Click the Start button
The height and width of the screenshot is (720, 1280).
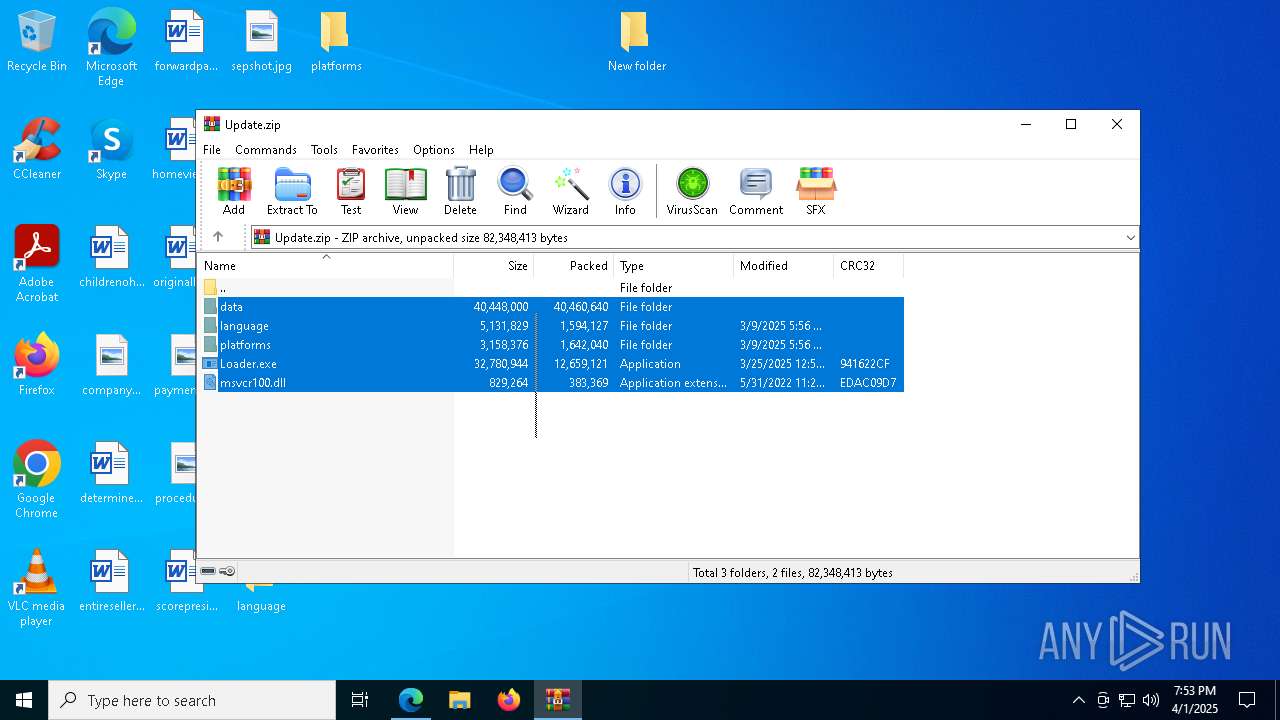click(24, 700)
